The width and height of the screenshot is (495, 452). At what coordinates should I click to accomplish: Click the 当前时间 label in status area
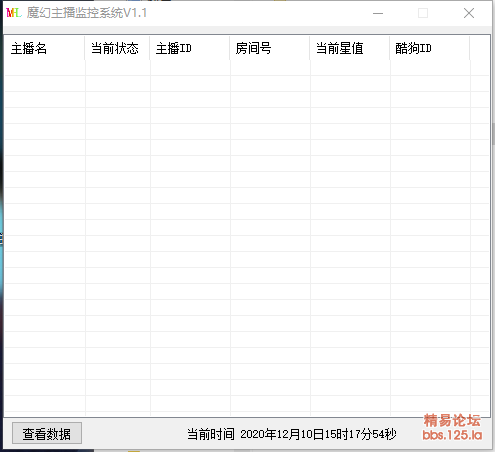[211, 434]
